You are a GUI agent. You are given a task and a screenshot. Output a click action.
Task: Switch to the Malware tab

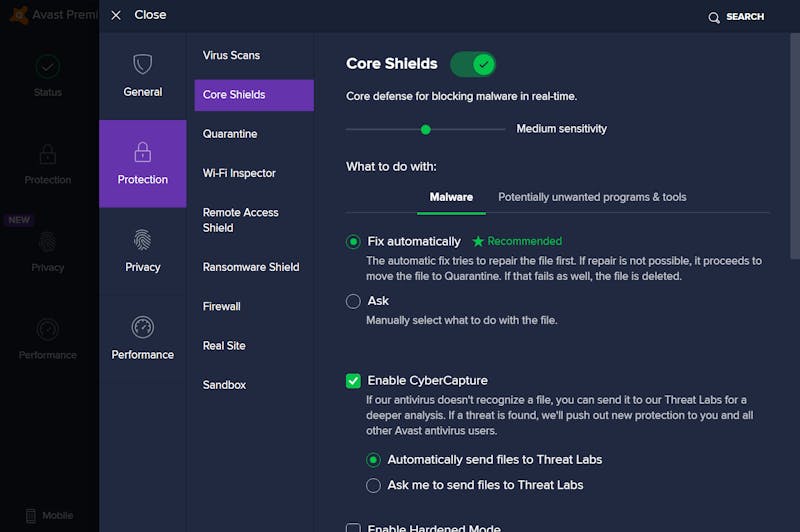tap(451, 197)
